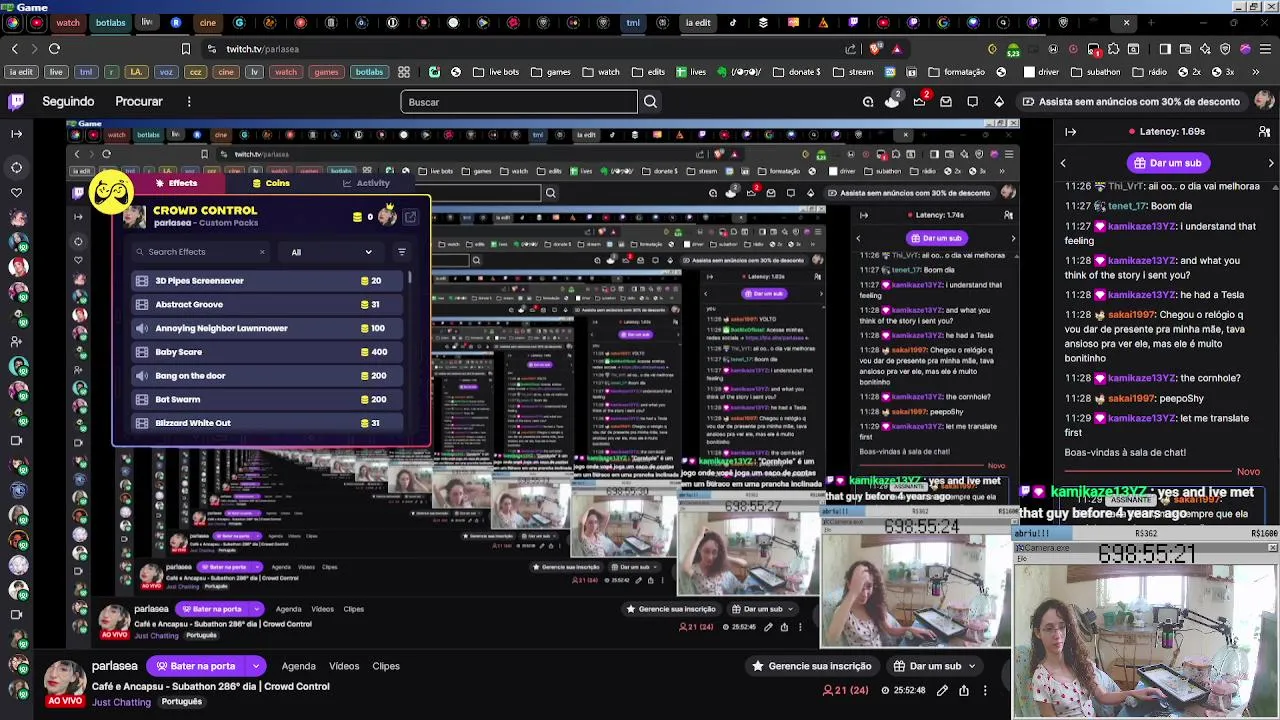Open the Brave Shields lion icon

point(876,48)
